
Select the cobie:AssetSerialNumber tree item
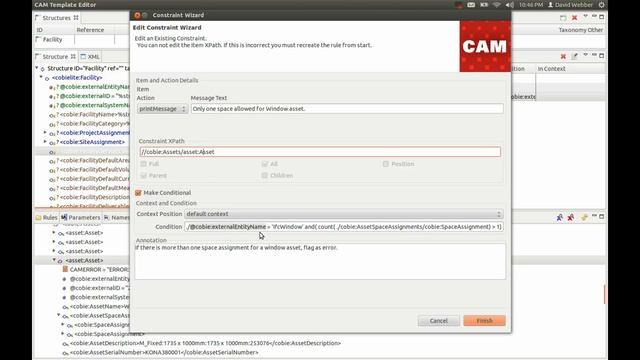(164, 352)
